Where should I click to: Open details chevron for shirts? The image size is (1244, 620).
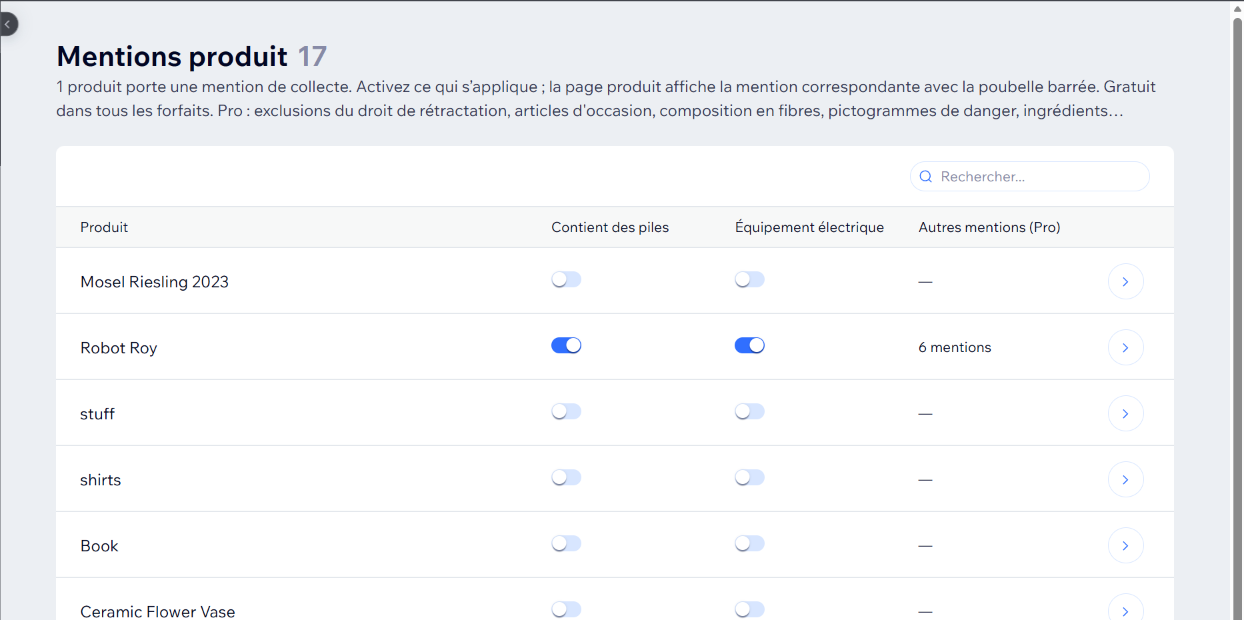click(x=1126, y=480)
